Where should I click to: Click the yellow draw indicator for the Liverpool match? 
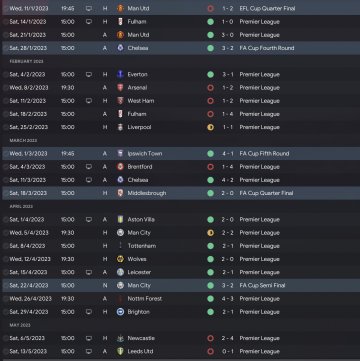[210, 127]
